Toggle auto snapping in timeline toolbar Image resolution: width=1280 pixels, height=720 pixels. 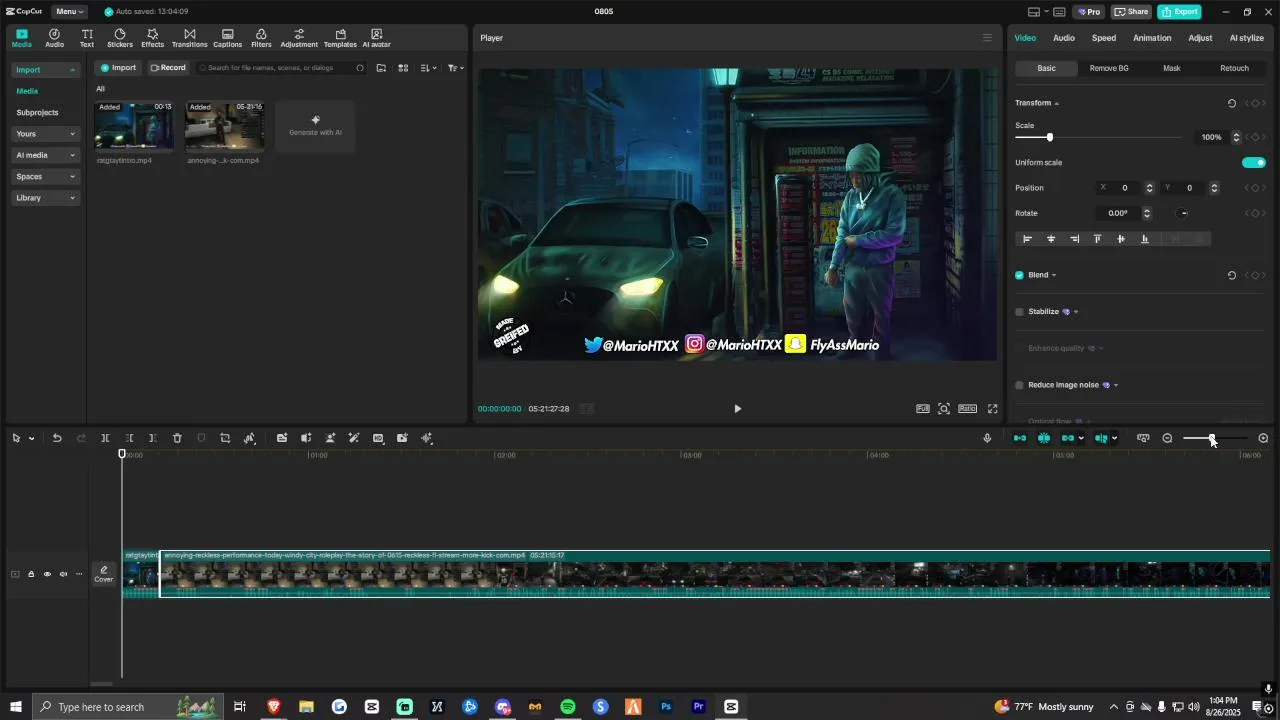point(1044,438)
